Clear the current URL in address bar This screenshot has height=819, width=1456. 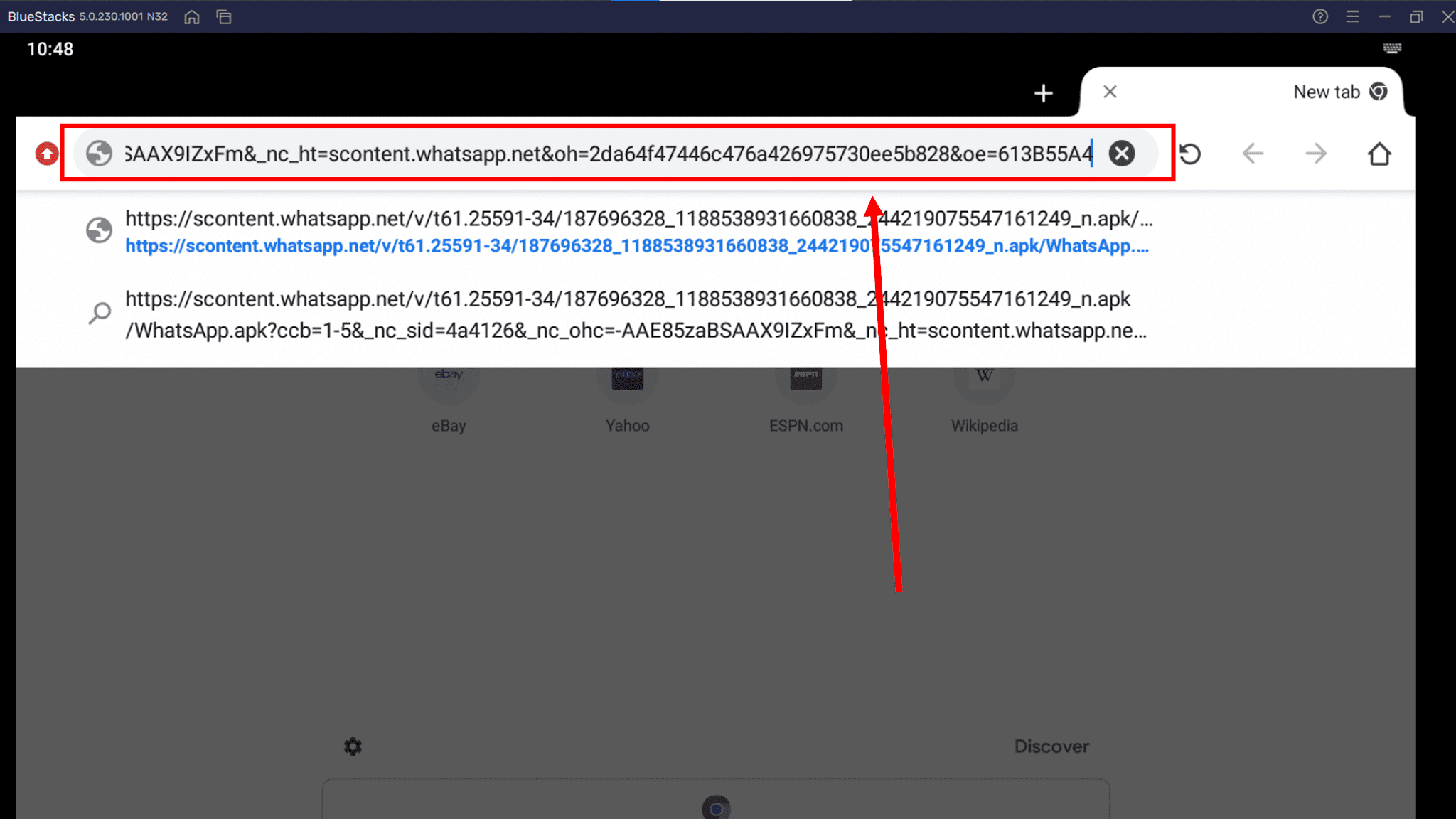coord(1122,153)
